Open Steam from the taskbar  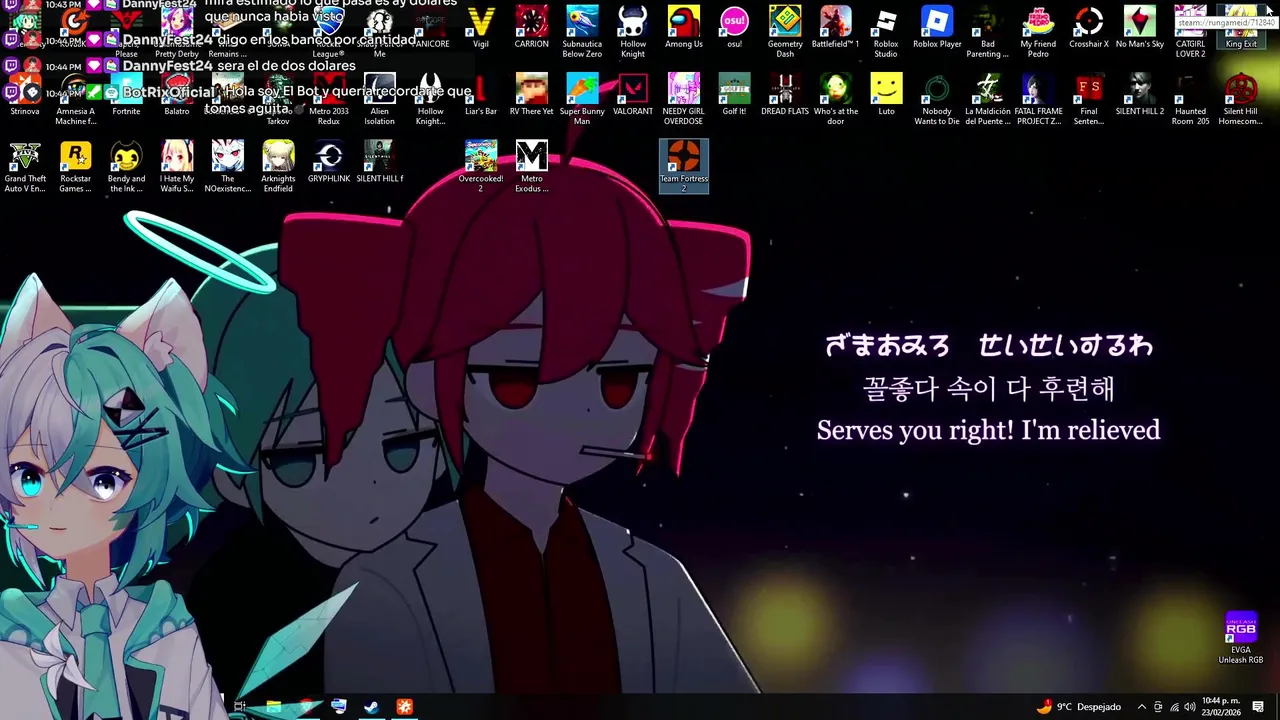371,706
